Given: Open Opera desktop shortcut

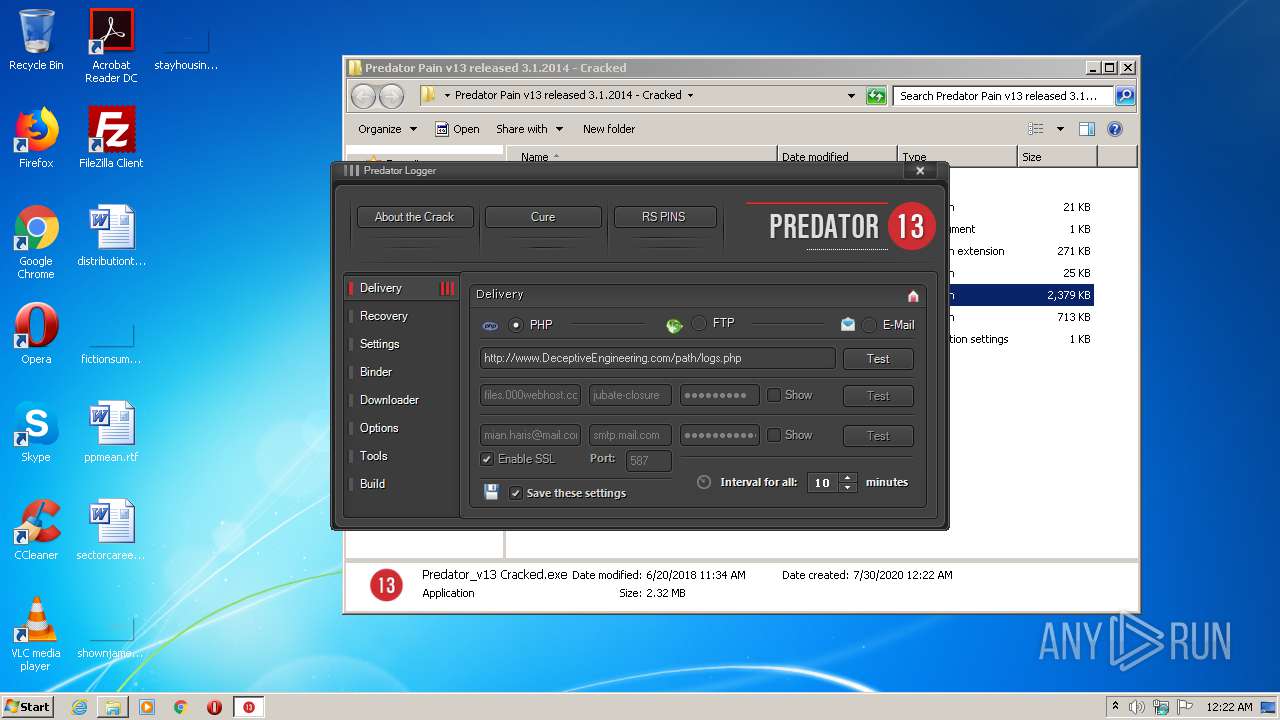Looking at the screenshot, I should tap(36, 334).
